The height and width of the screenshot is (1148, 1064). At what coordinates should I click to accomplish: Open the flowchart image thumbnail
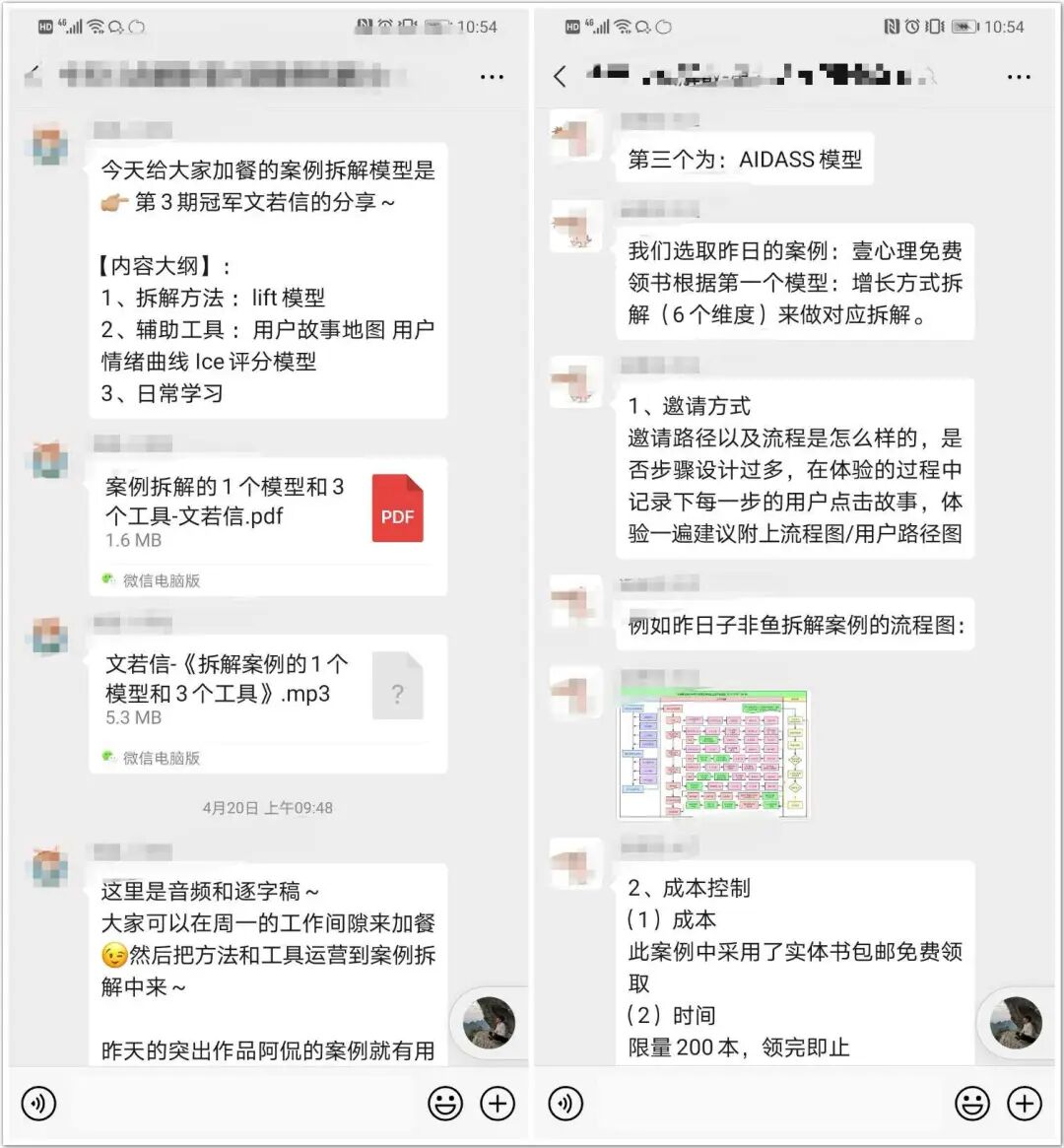pos(713,754)
